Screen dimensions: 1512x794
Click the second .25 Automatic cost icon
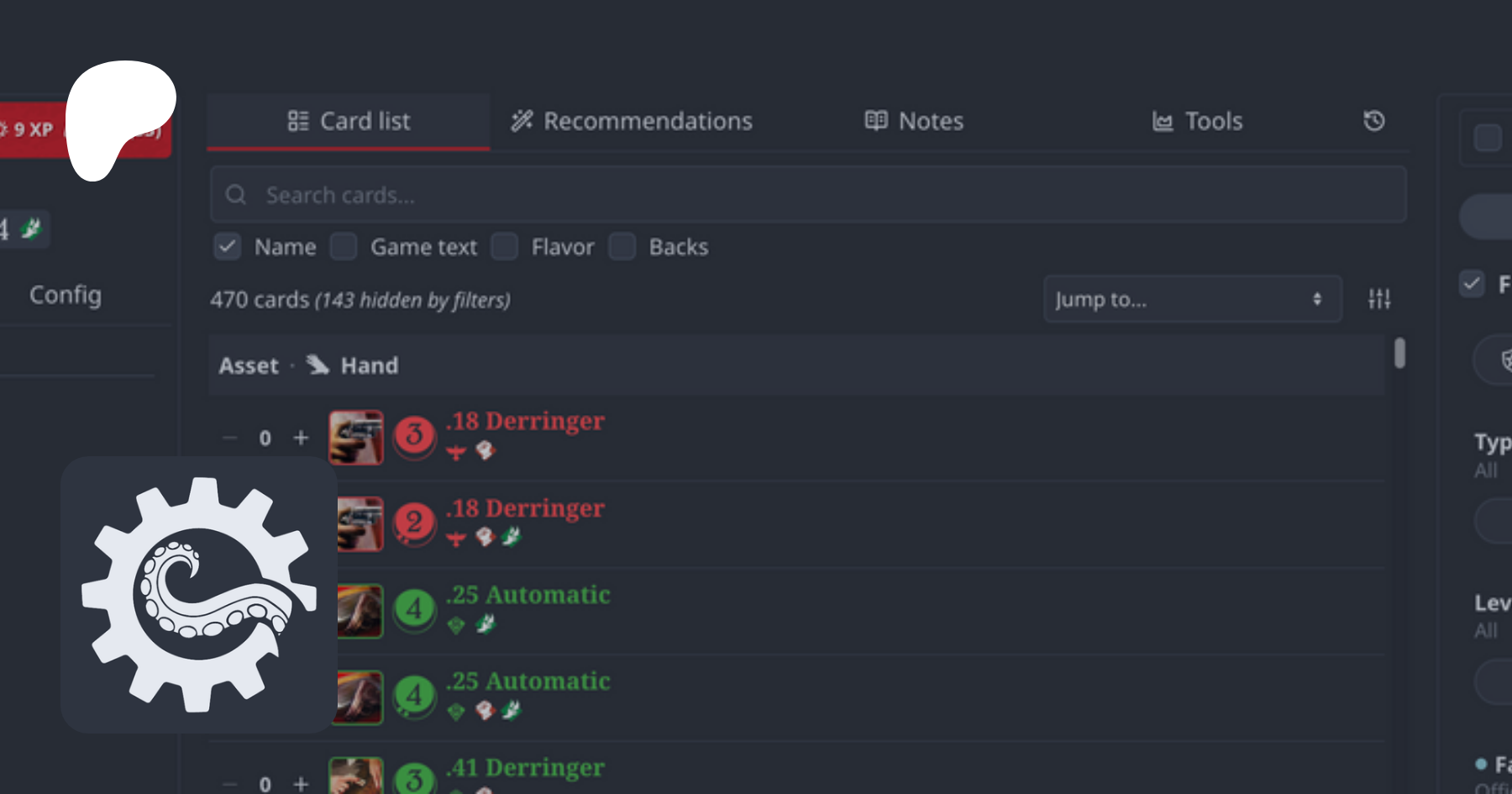tap(414, 696)
